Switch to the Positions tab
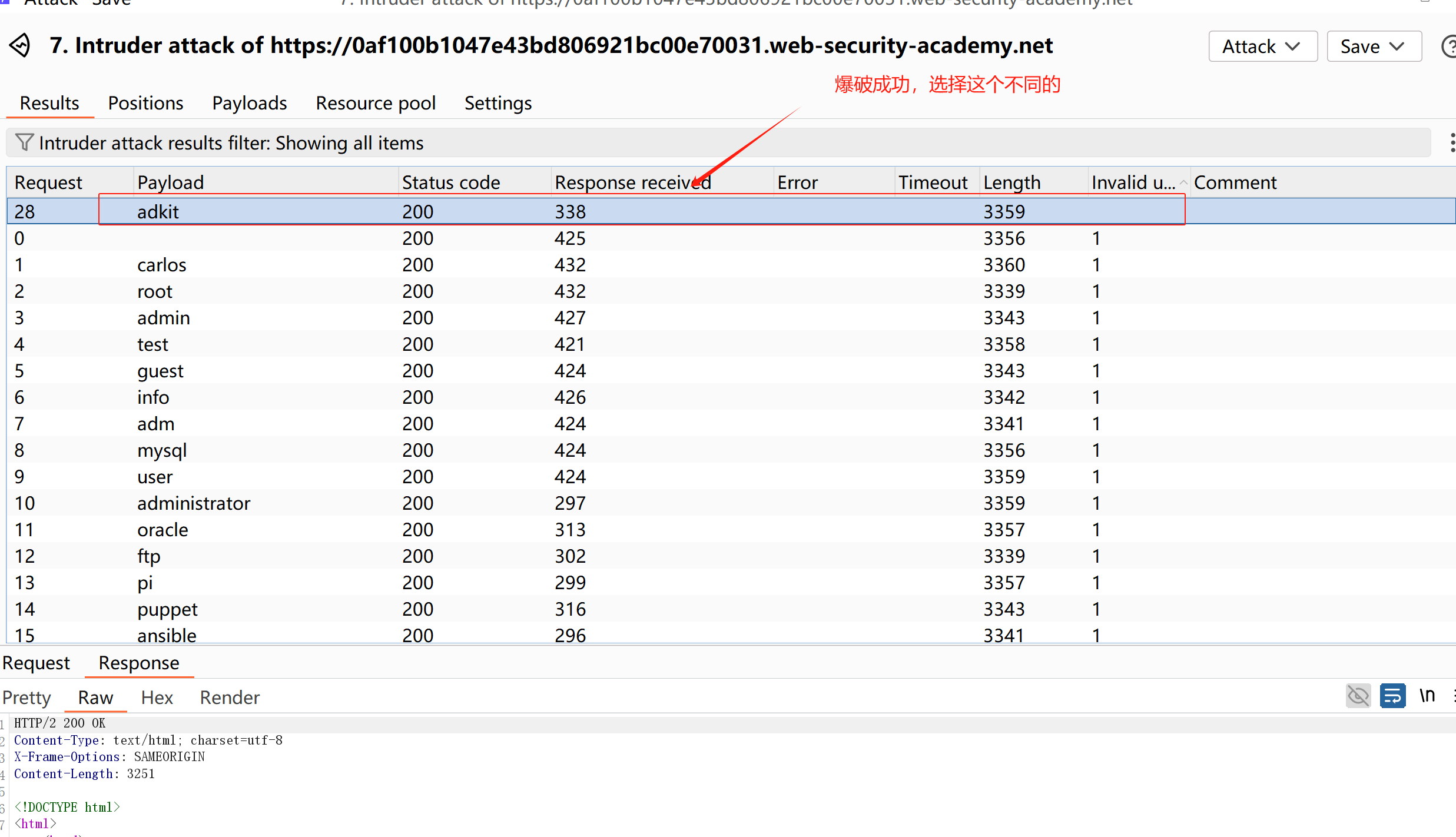The height and width of the screenshot is (837, 1456). coord(145,103)
